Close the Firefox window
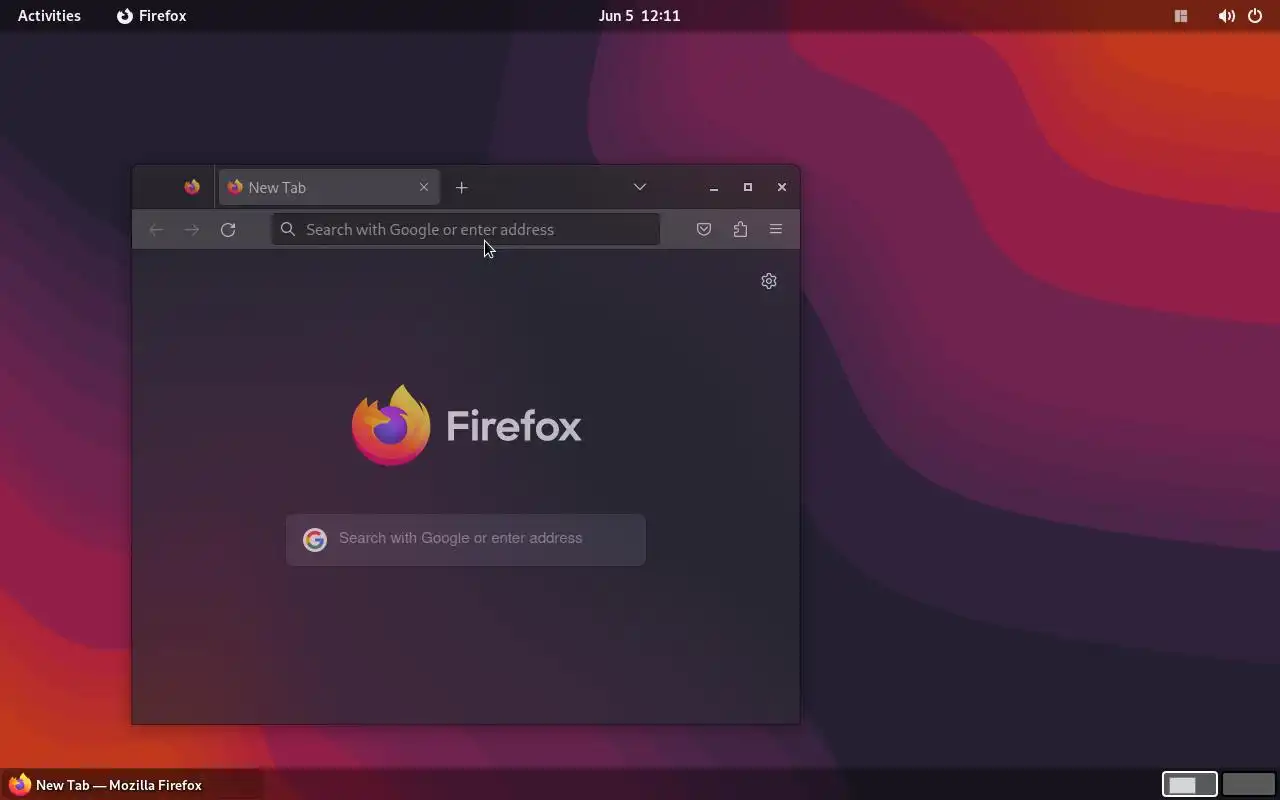This screenshot has width=1280, height=800. pos(782,187)
